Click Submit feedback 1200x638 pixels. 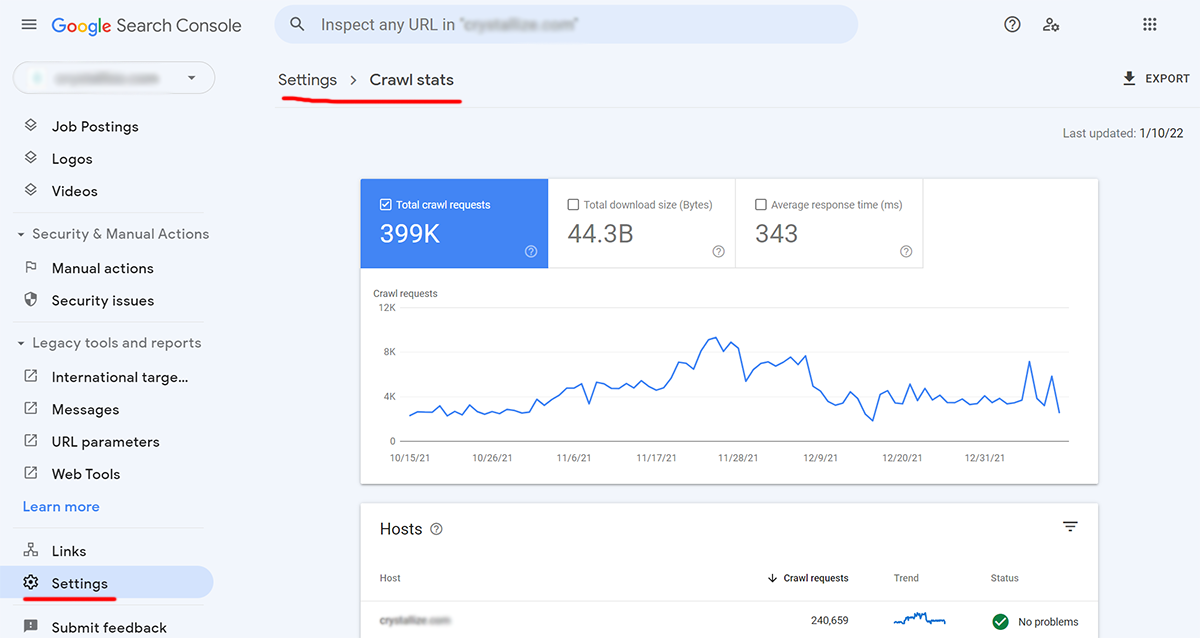[109, 627]
